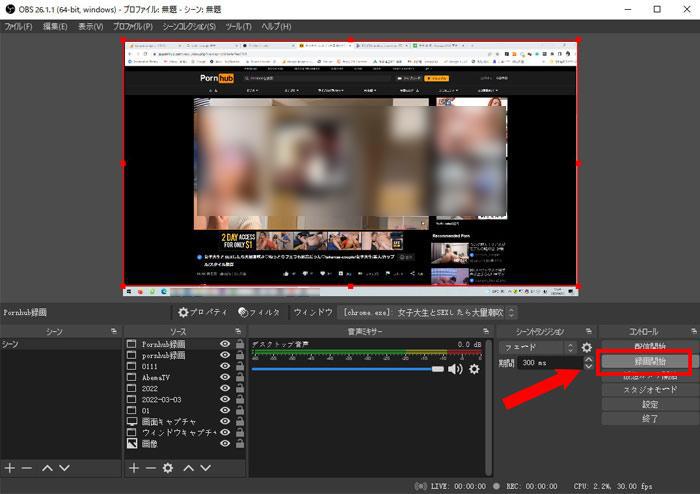Image resolution: width=700 pixels, height=494 pixels.
Task: Enable スタジオモード studio mode button
Action: [x=650, y=390]
